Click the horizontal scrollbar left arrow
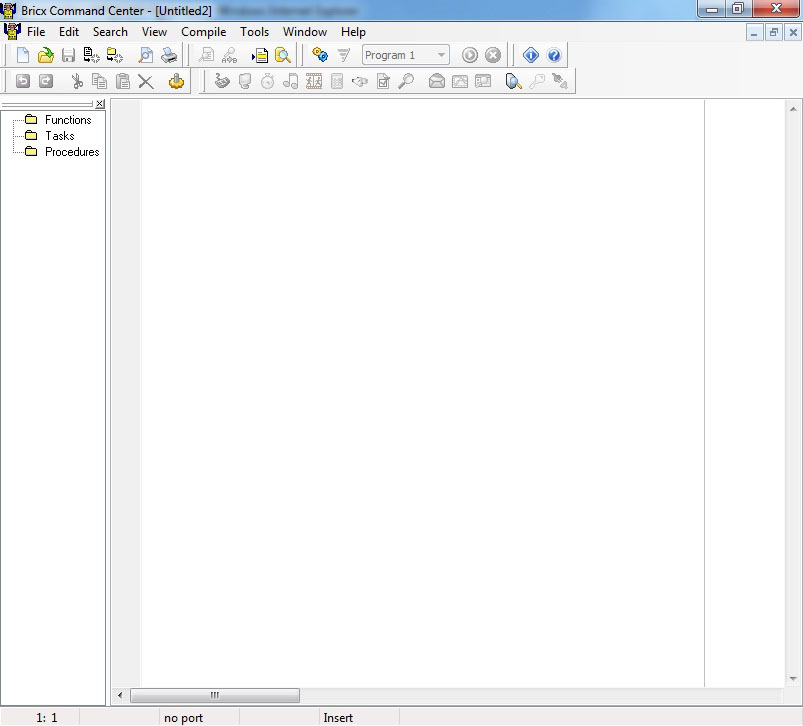 click(120, 695)
